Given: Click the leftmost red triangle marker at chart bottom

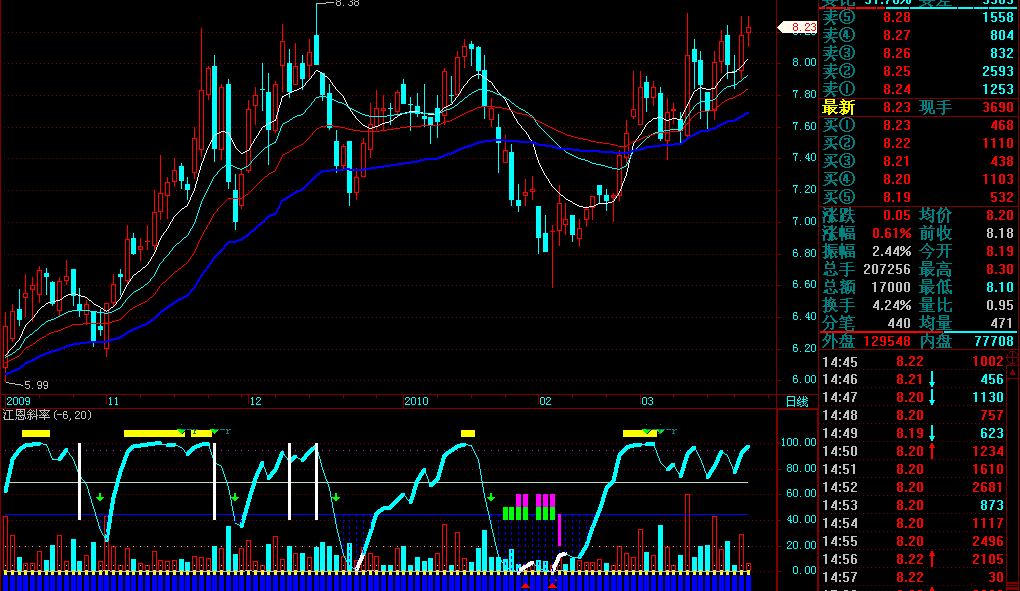Looking at the screenshot, I should coord(526,586).
